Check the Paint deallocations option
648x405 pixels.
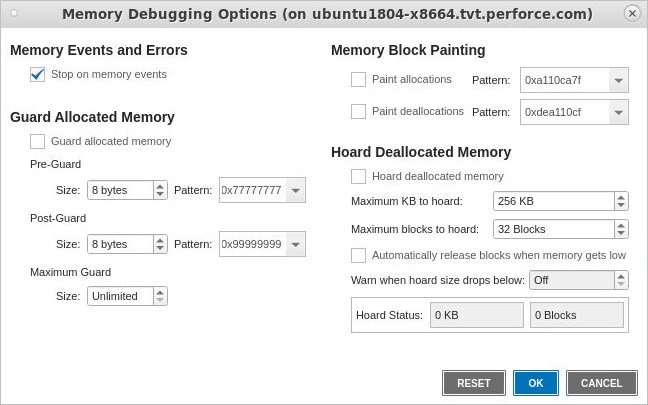point(359,111)
